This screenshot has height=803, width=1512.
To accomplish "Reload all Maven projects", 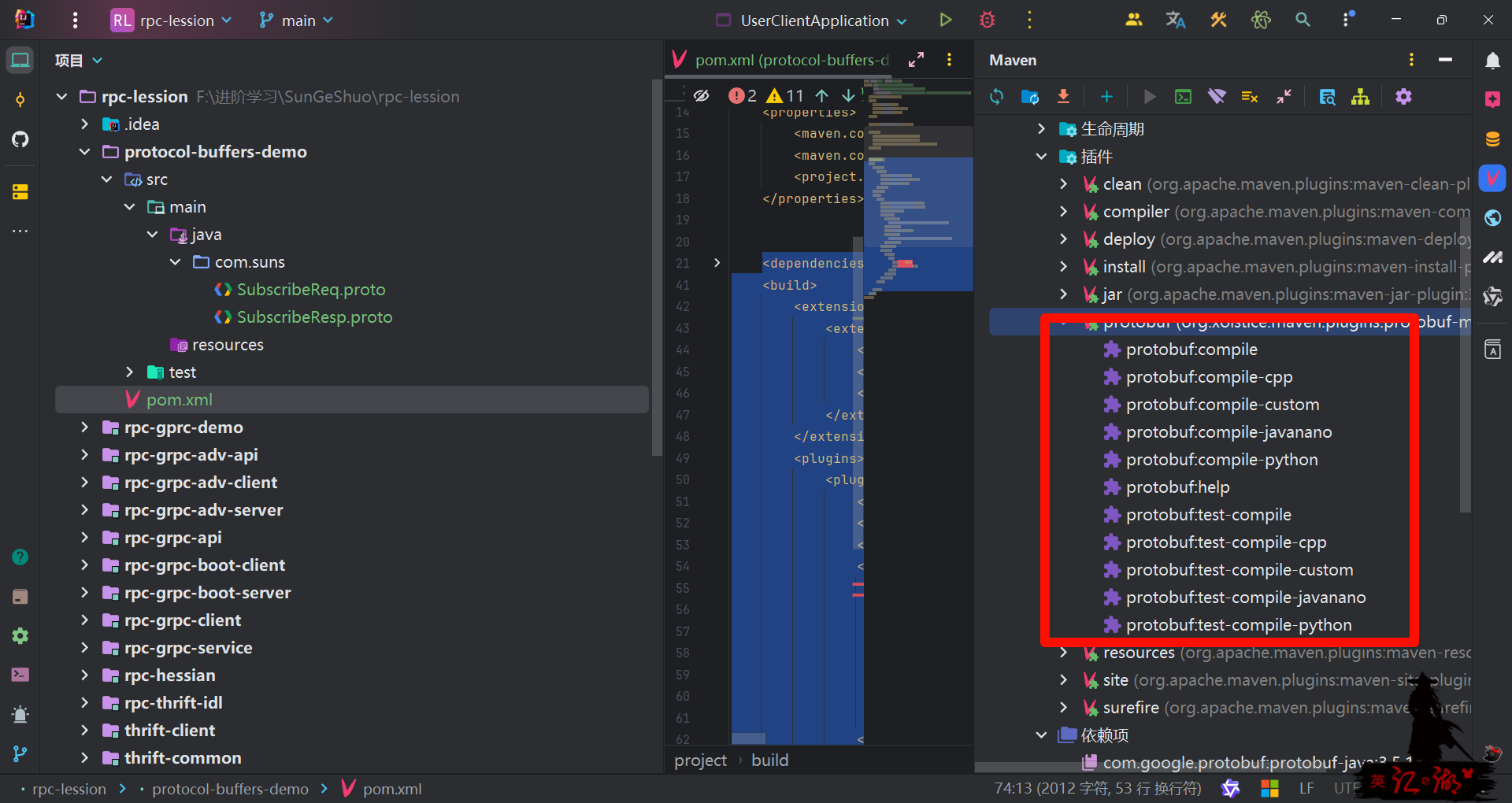I will tap(996, 97).
